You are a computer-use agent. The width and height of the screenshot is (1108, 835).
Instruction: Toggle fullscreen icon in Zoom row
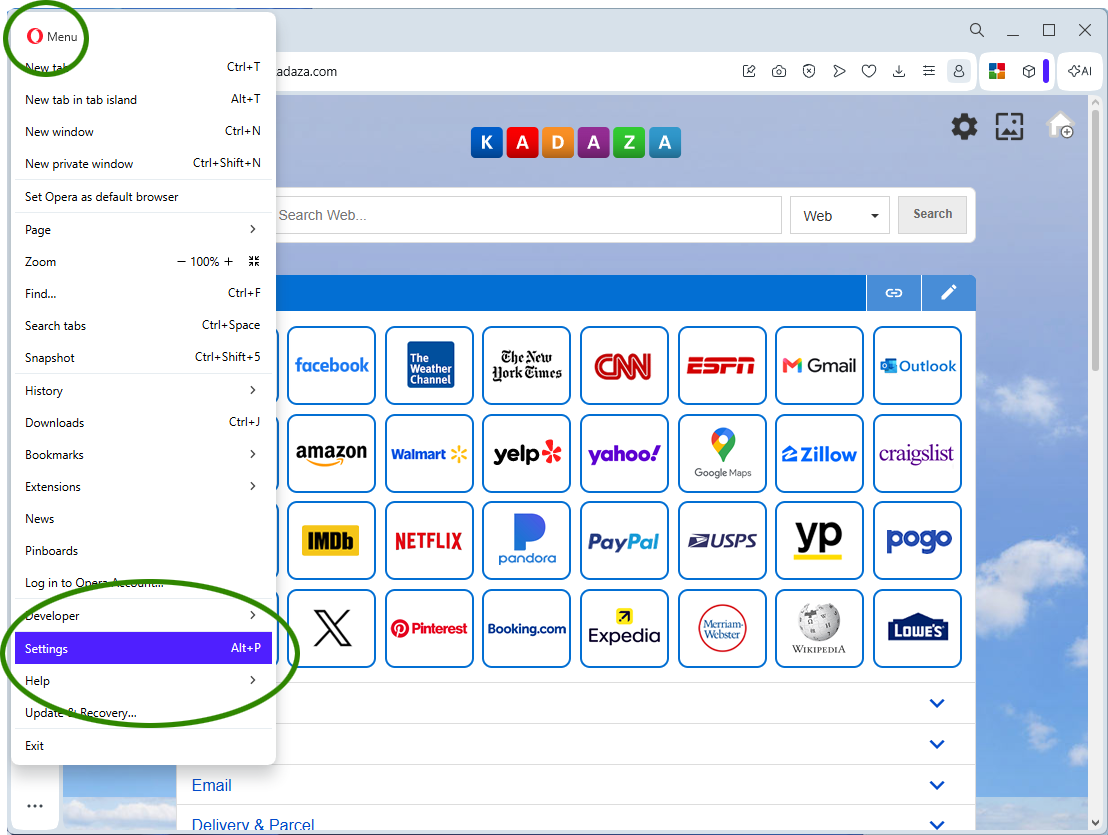tap(254, 261)
